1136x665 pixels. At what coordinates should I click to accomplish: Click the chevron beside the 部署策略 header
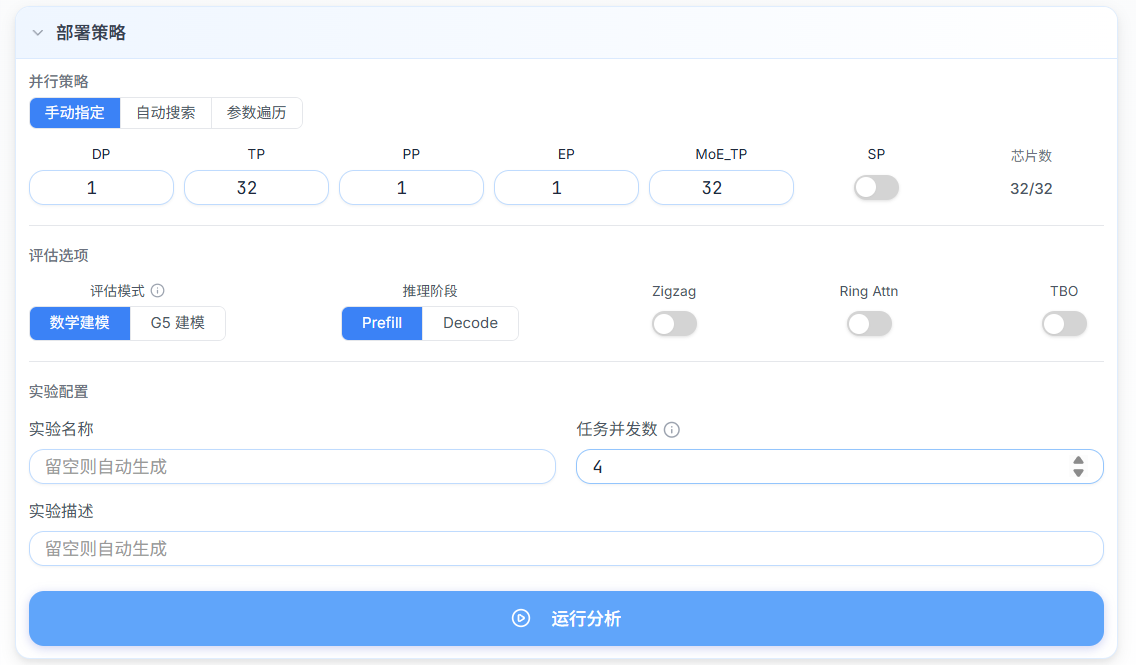point(38,32)
